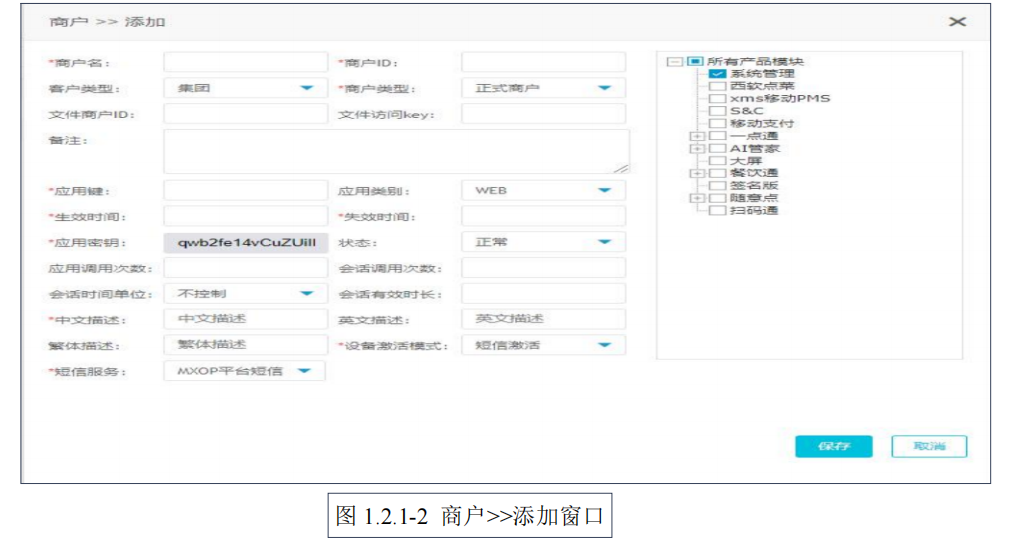1019x542 pixels.
Task: Click the 文件商户ID input field
Action: 246,114
